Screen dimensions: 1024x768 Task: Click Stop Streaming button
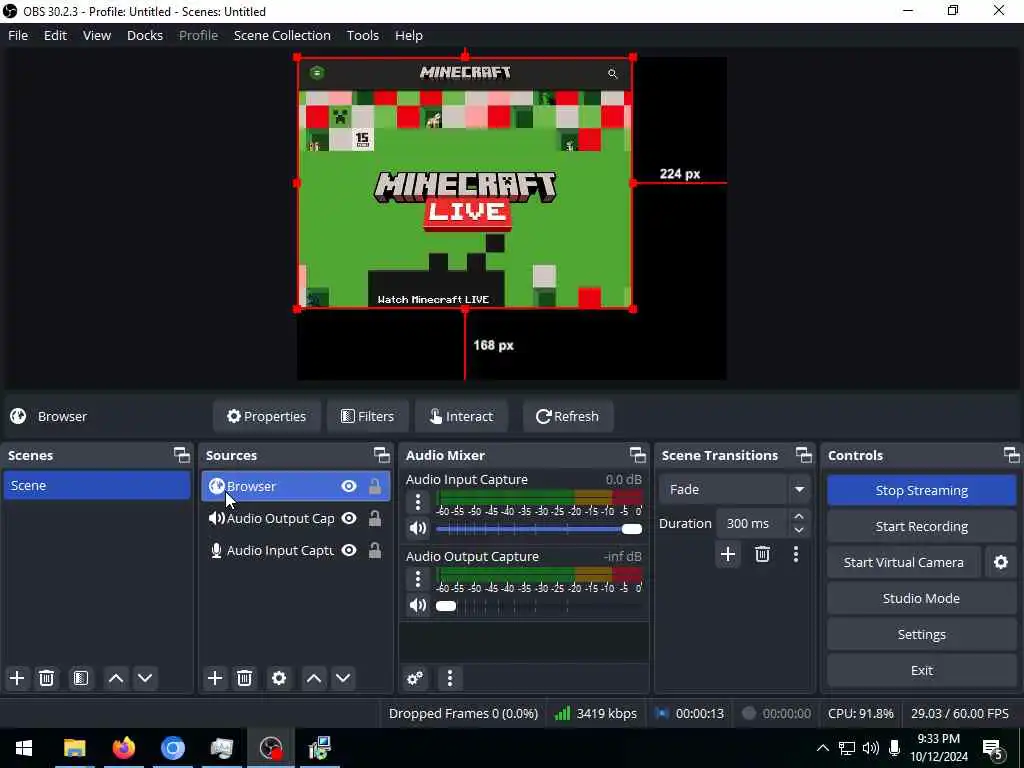[x=921, y=490]
